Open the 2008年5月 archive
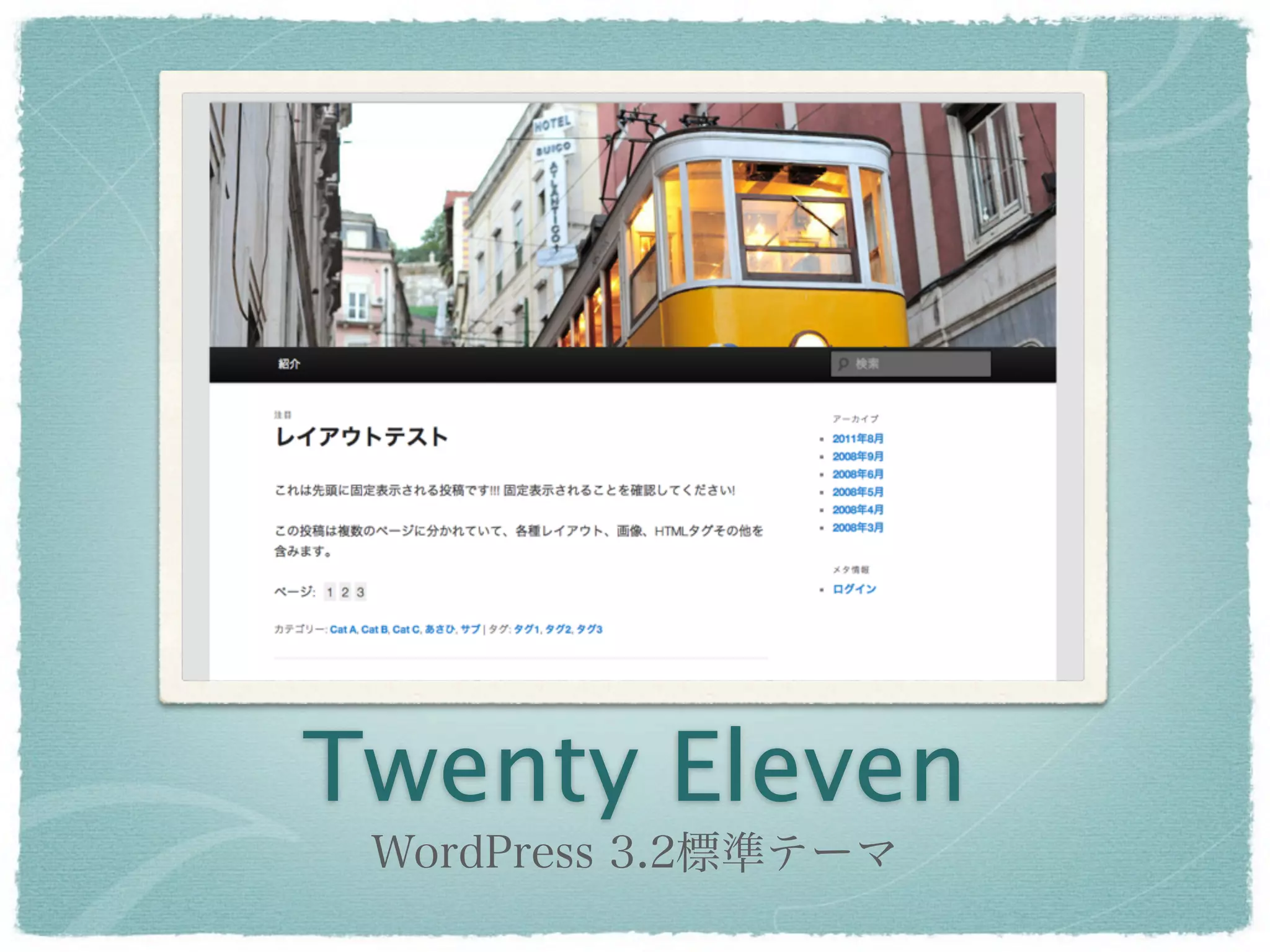This screenshot has width=1270, height=952. click(x=858, y=491)
